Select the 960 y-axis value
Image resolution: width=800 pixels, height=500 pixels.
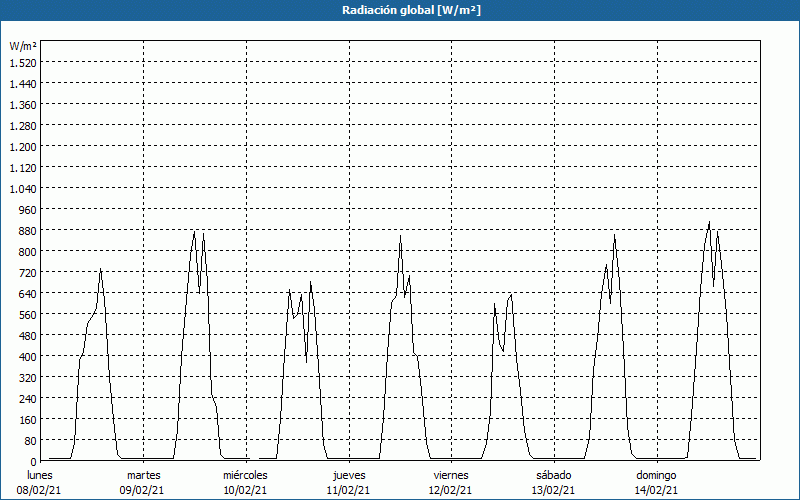tap(28, 210)
